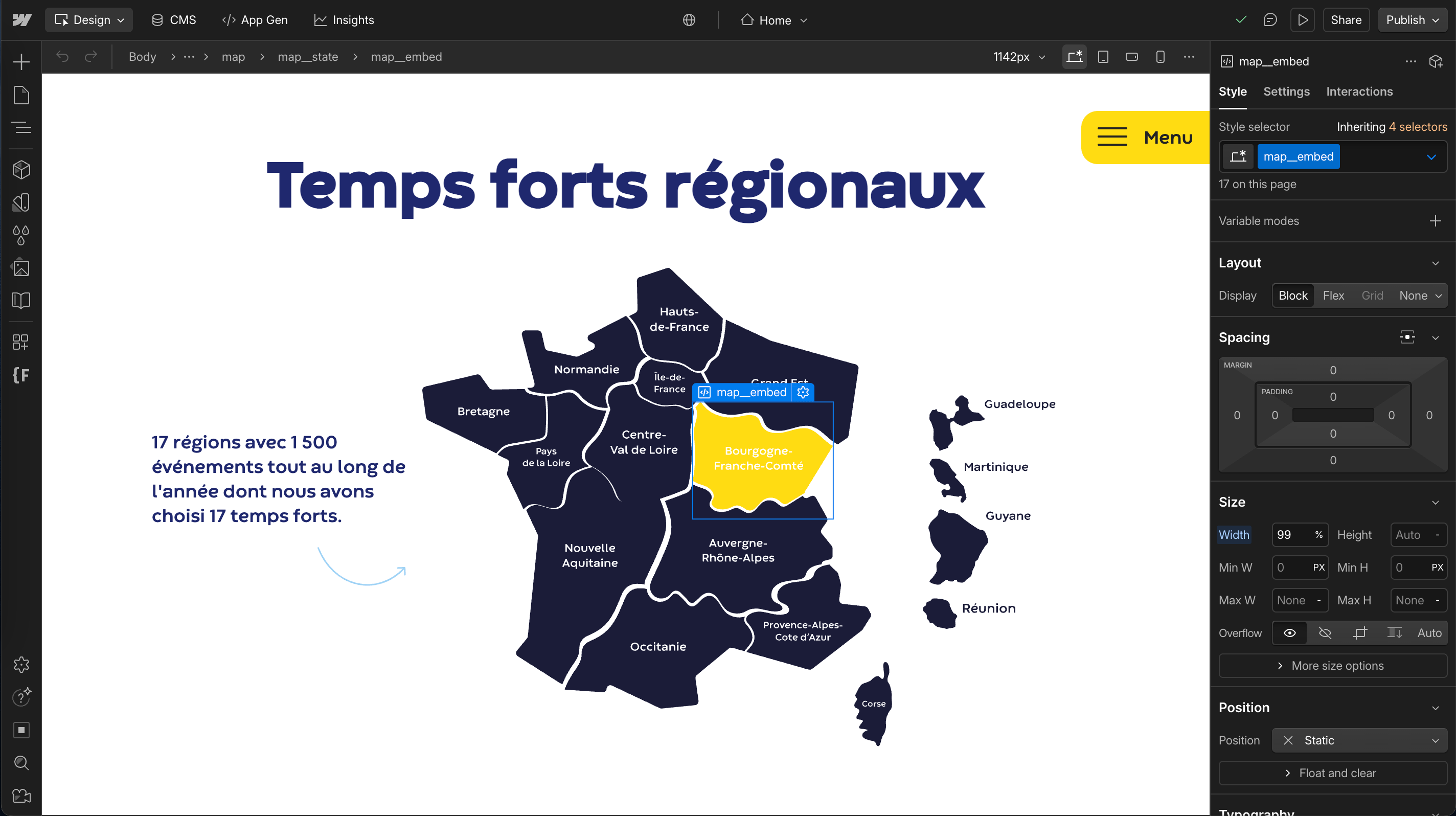Image resolution: width=1456 pixels, height=816 pixels.
Task: Open the Navigator panel icon
Action: pyautogui.click(x=21, y=128)
